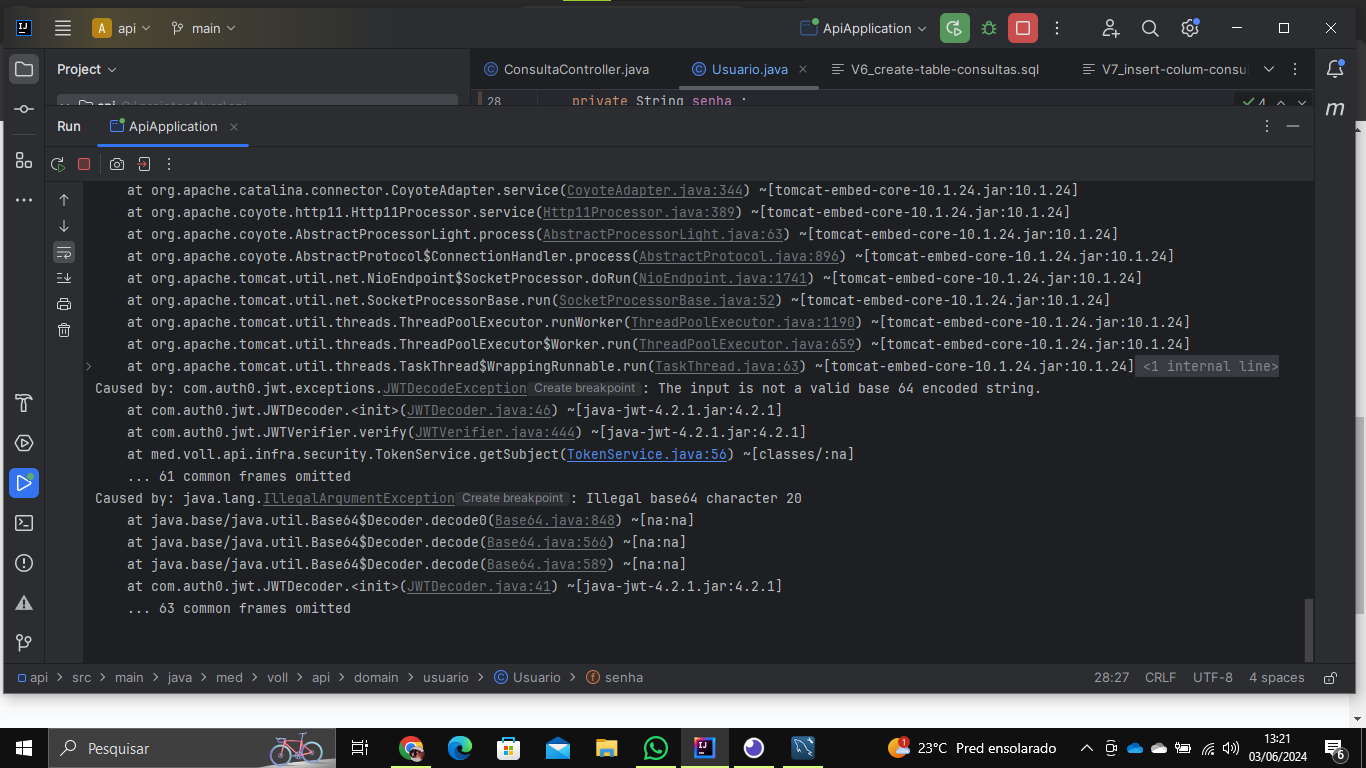Show hidden editor tabs dropdown

1269,69
